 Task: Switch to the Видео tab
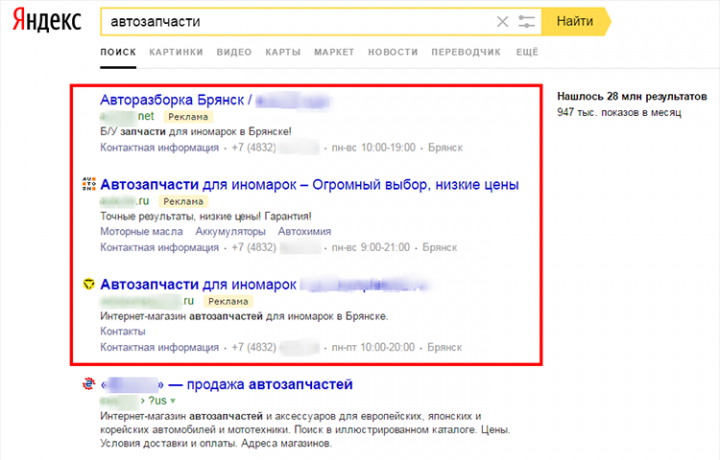[x=234, y=52]
